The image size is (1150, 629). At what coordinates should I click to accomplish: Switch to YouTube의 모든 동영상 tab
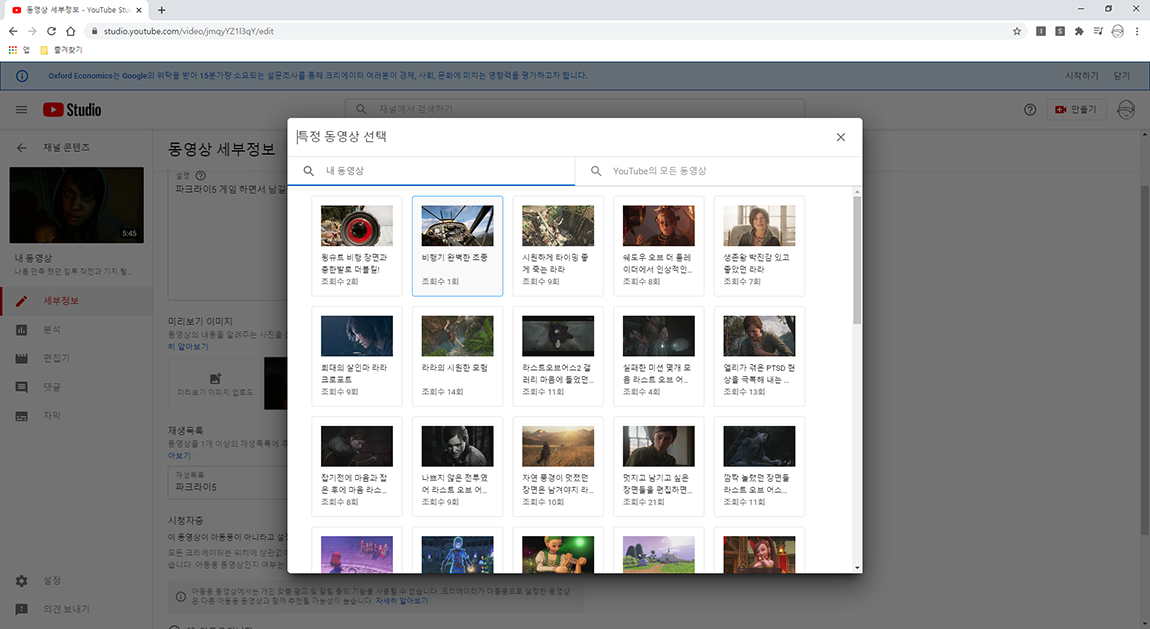click(719, 171)
